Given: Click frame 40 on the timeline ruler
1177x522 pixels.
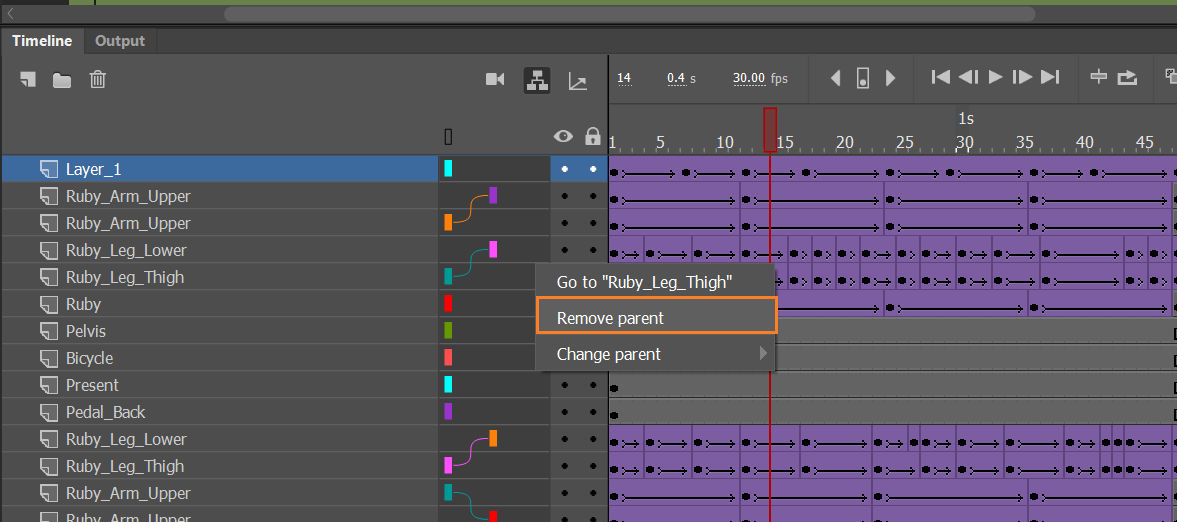Looking at the screenshot, I should [x=1085, y=142].
